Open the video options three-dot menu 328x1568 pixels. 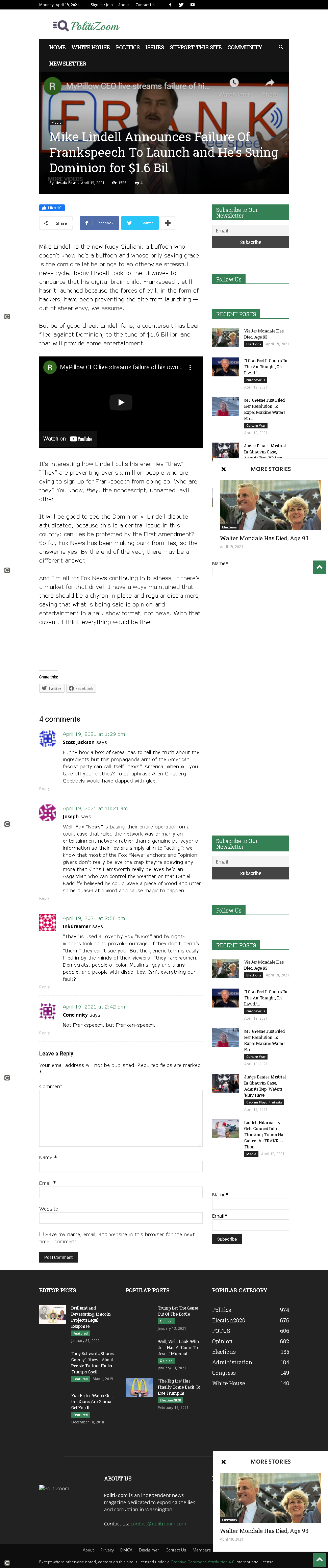click(x=191, y=368)
